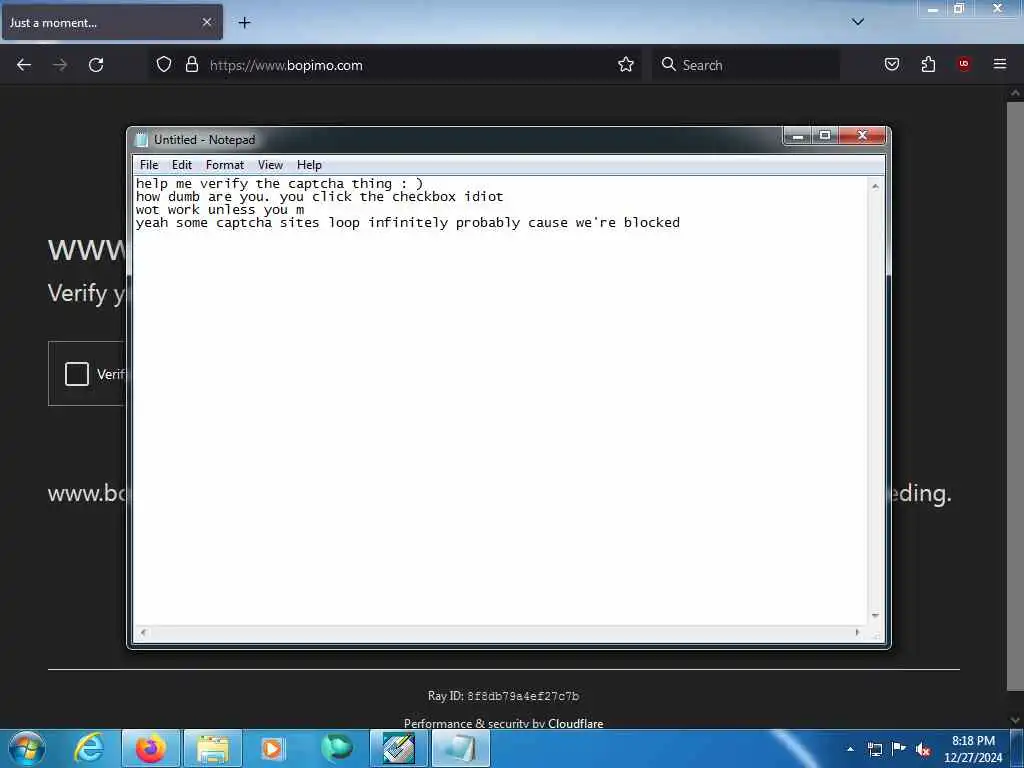Image resolution: width=1024 pixels, height=768 pixels.
Task: Open the Save to Pocket icon
Action: tap(892, 64)
